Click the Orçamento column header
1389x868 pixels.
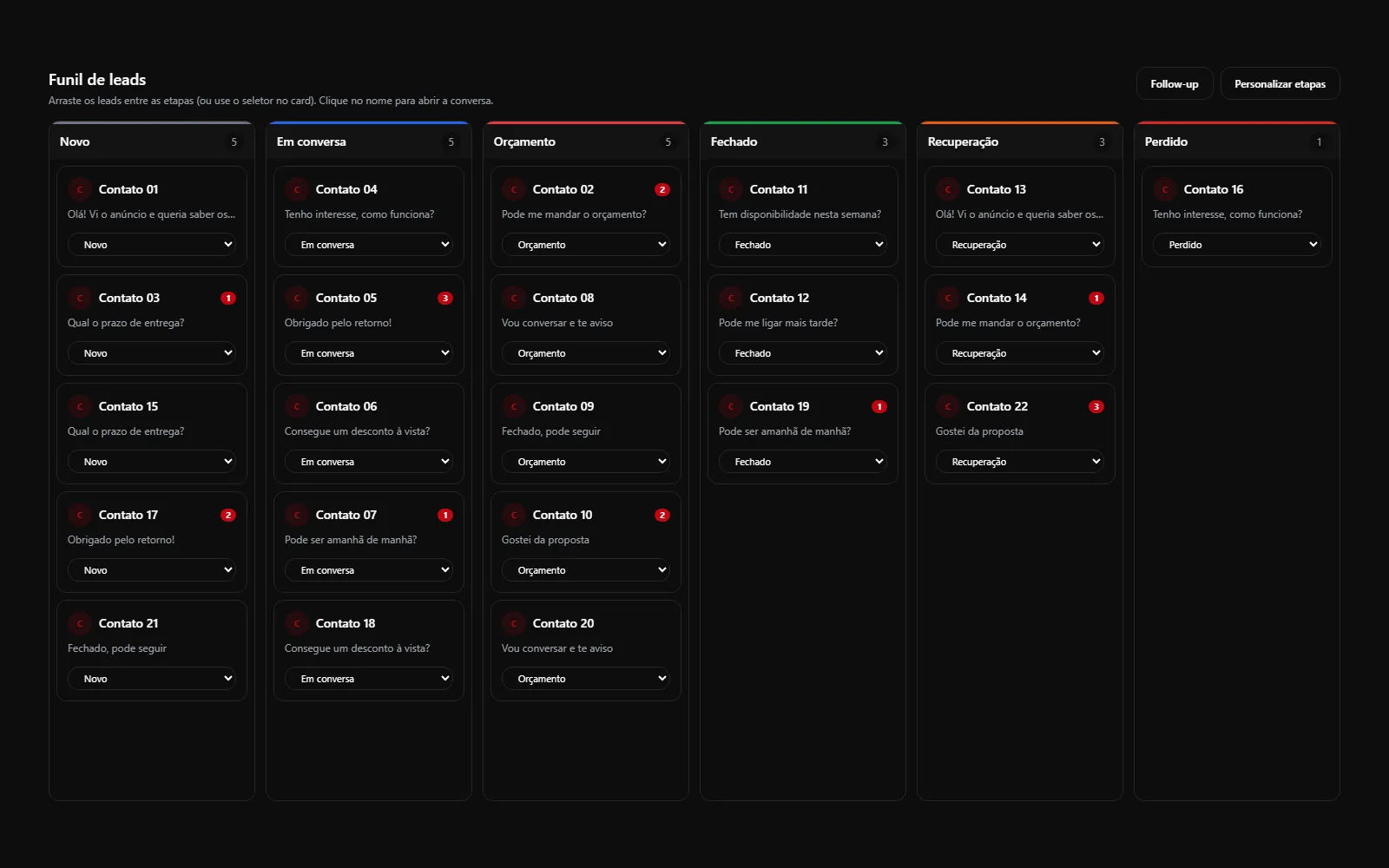586,141
